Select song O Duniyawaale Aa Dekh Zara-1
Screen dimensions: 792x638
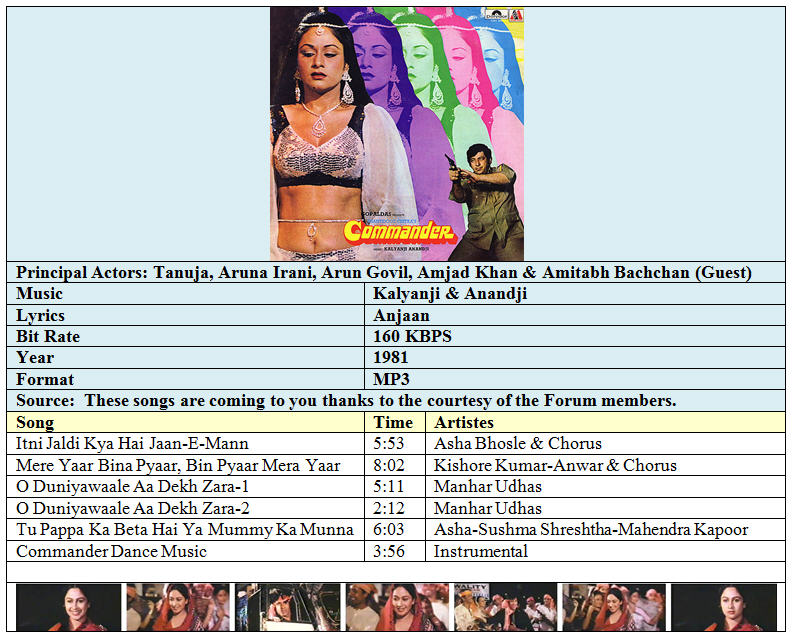point(132,486)
